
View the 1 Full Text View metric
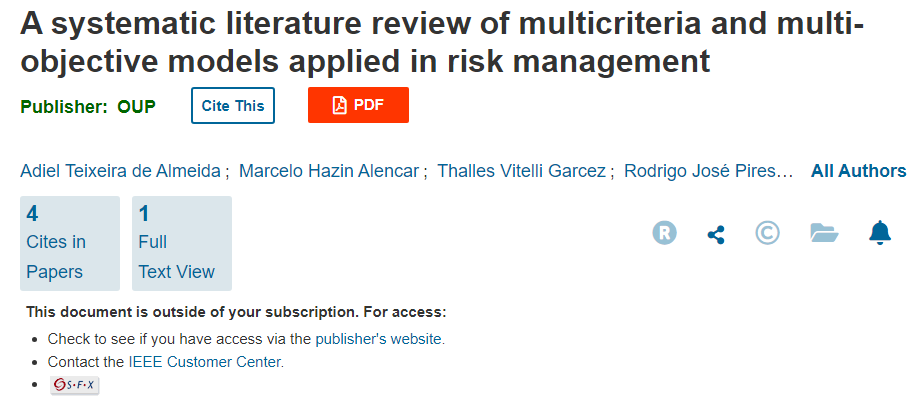[x=182, y=243]
